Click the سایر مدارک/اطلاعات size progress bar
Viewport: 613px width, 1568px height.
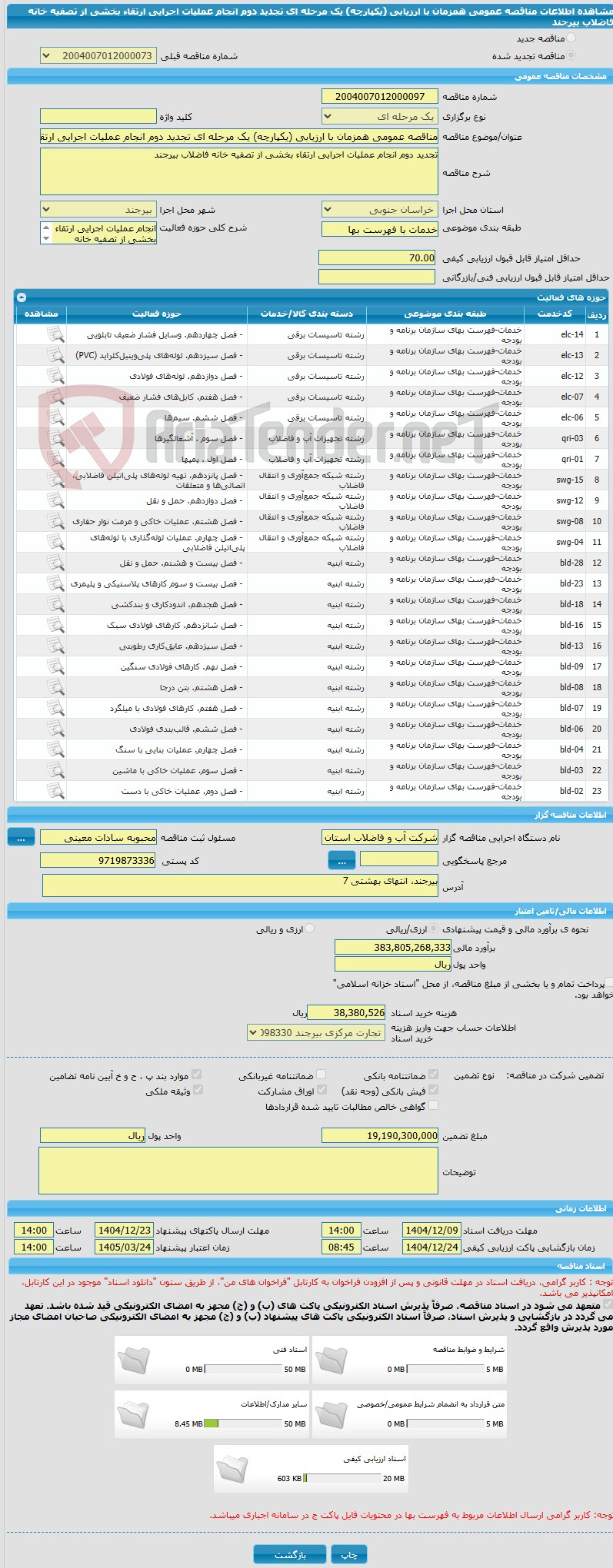tap(243, 1423)
